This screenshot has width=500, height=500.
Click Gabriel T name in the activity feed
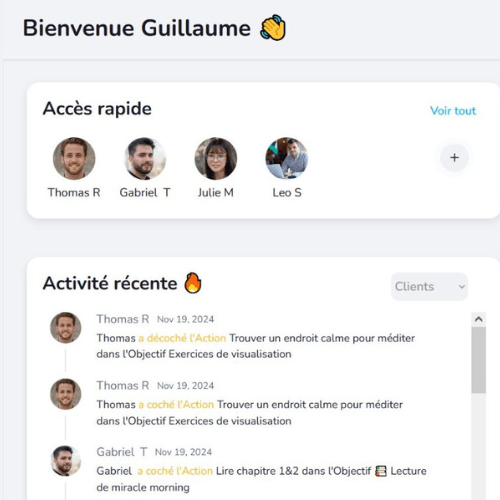122,452
